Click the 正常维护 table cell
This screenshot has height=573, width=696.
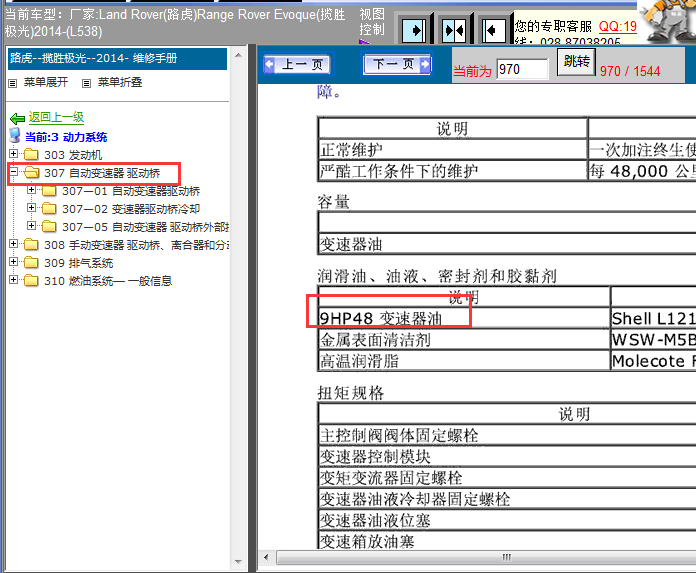(452, 150)
